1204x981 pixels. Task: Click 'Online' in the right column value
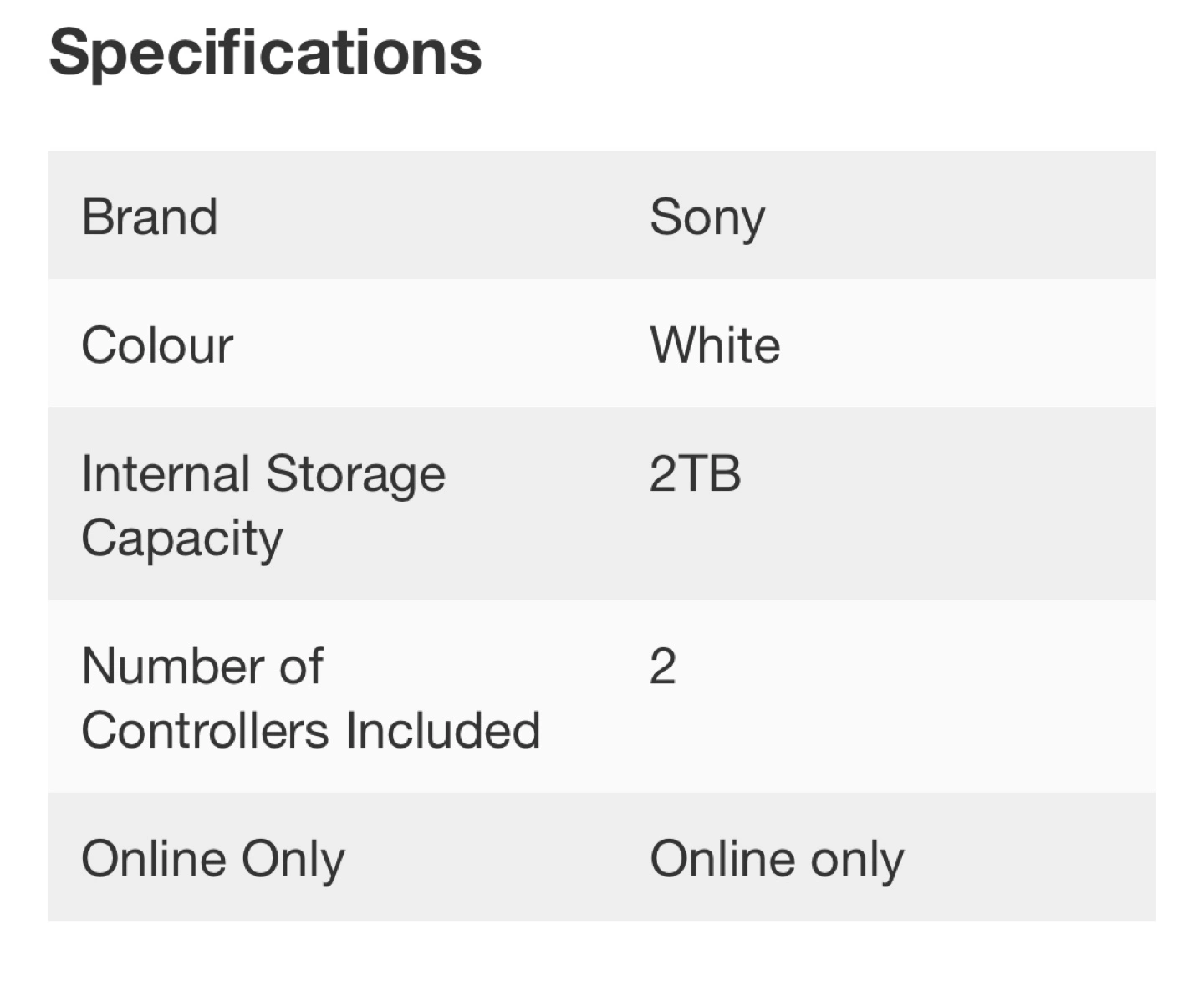tap(722, 858)
